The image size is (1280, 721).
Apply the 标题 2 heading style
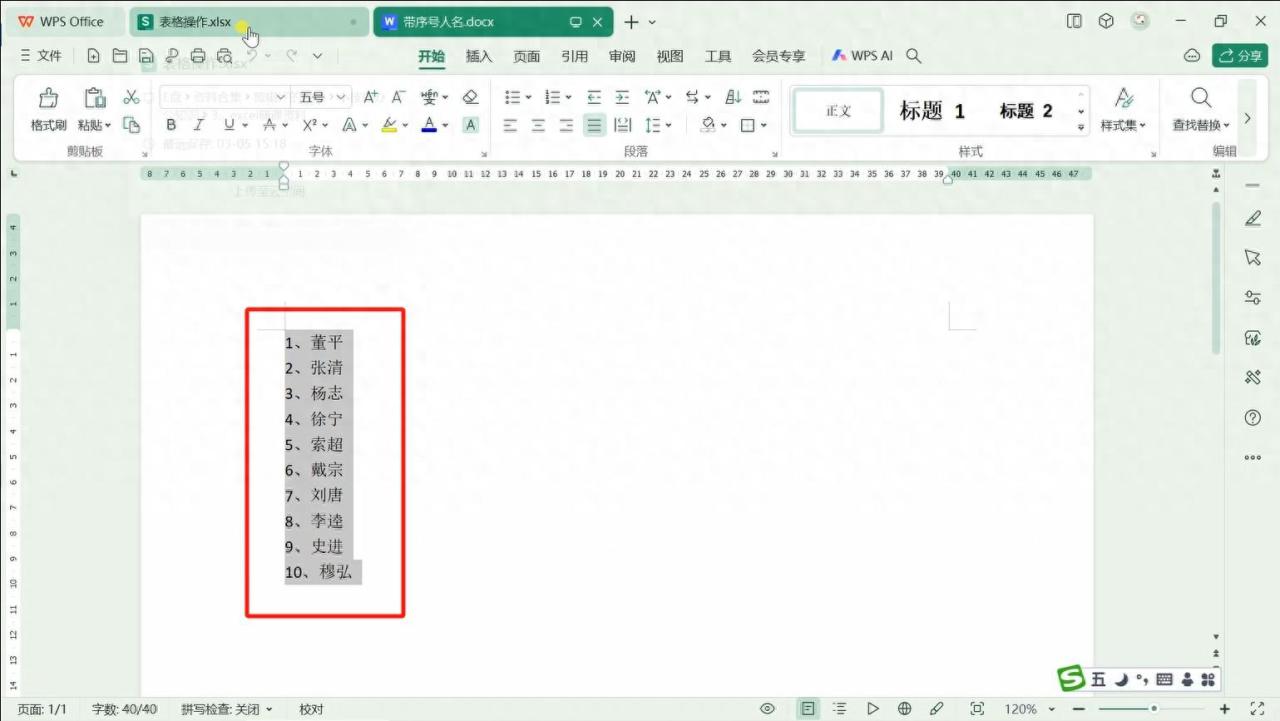tap(1026, 111)
